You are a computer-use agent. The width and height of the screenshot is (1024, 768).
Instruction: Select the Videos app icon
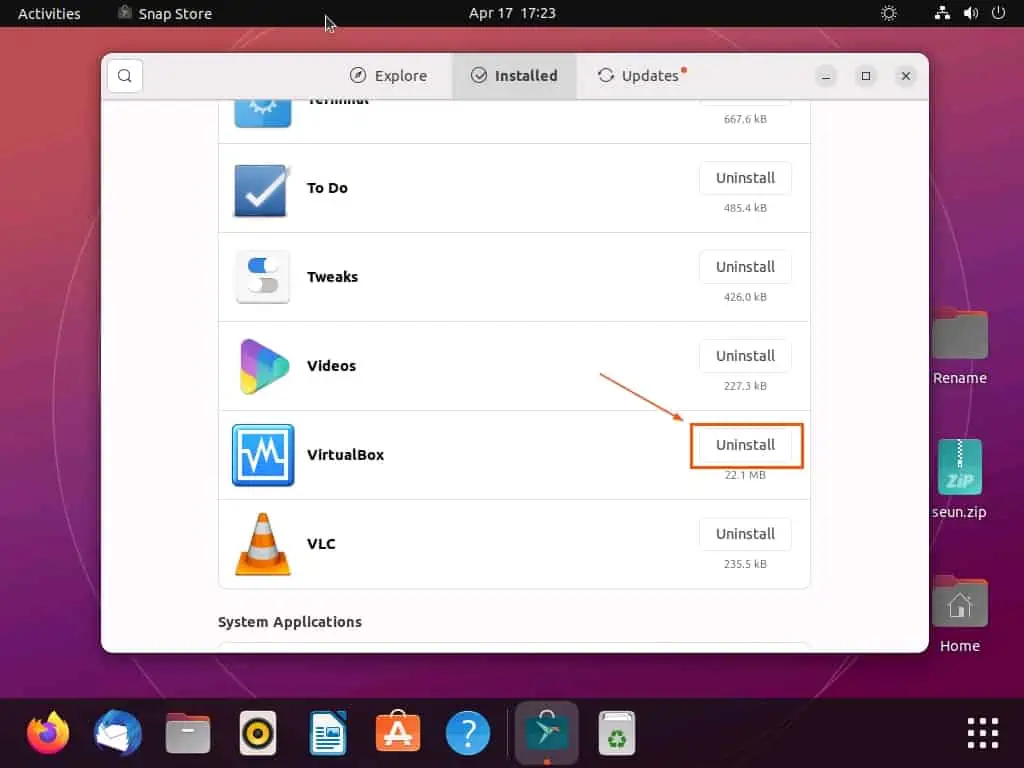click(263, 366)
